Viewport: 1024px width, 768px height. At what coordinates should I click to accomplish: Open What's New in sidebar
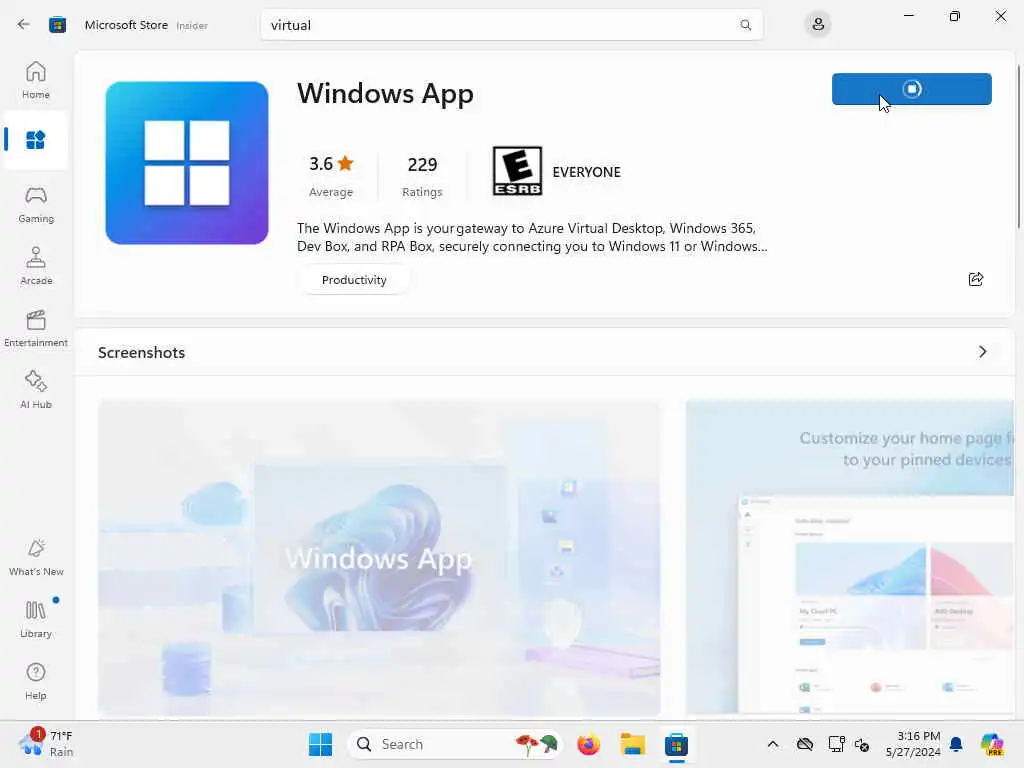(35, 558)
